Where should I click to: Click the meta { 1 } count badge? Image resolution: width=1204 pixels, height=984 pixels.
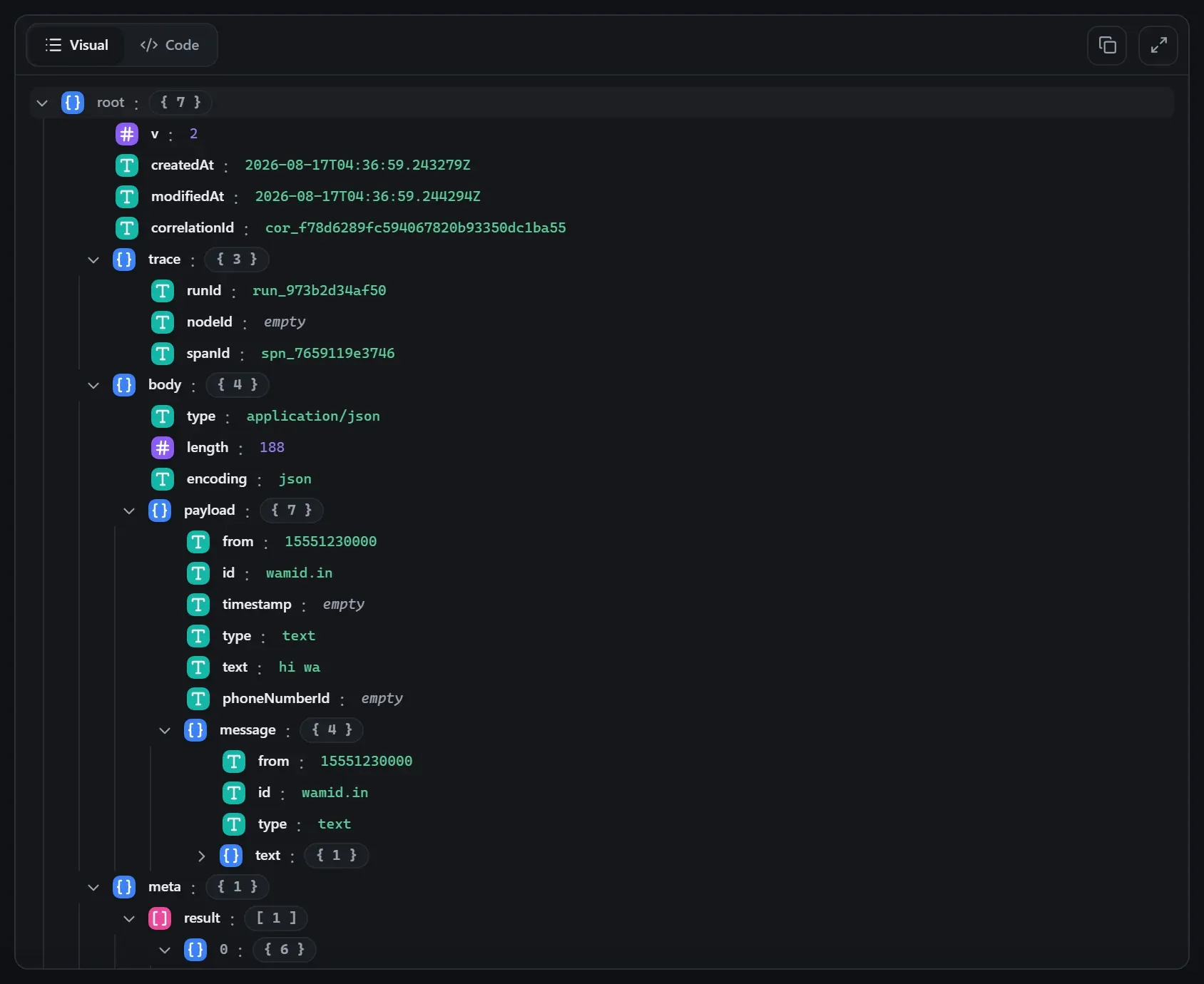click(x=238, y=887)
